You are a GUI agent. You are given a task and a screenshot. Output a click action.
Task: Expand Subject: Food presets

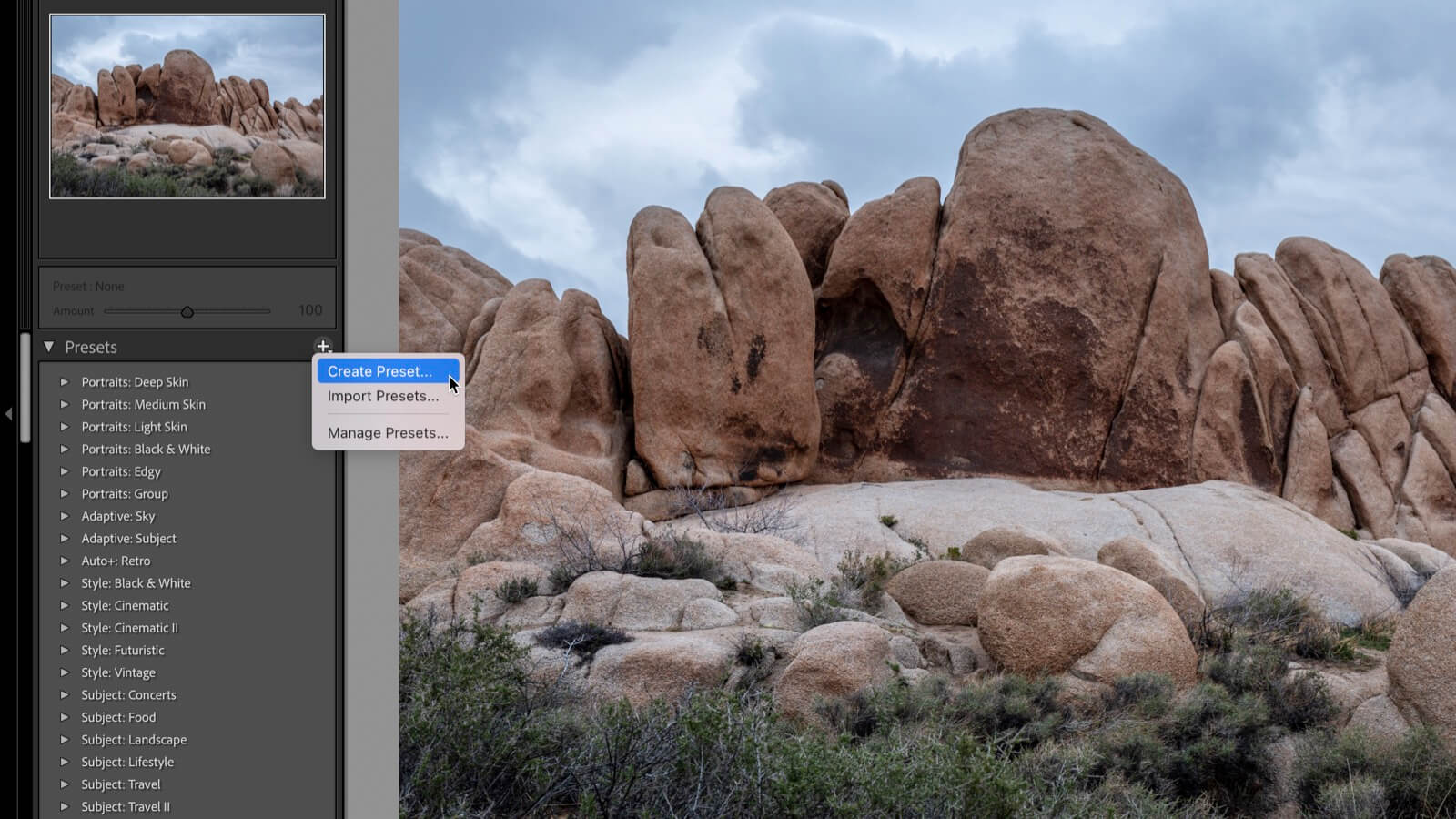65,717
